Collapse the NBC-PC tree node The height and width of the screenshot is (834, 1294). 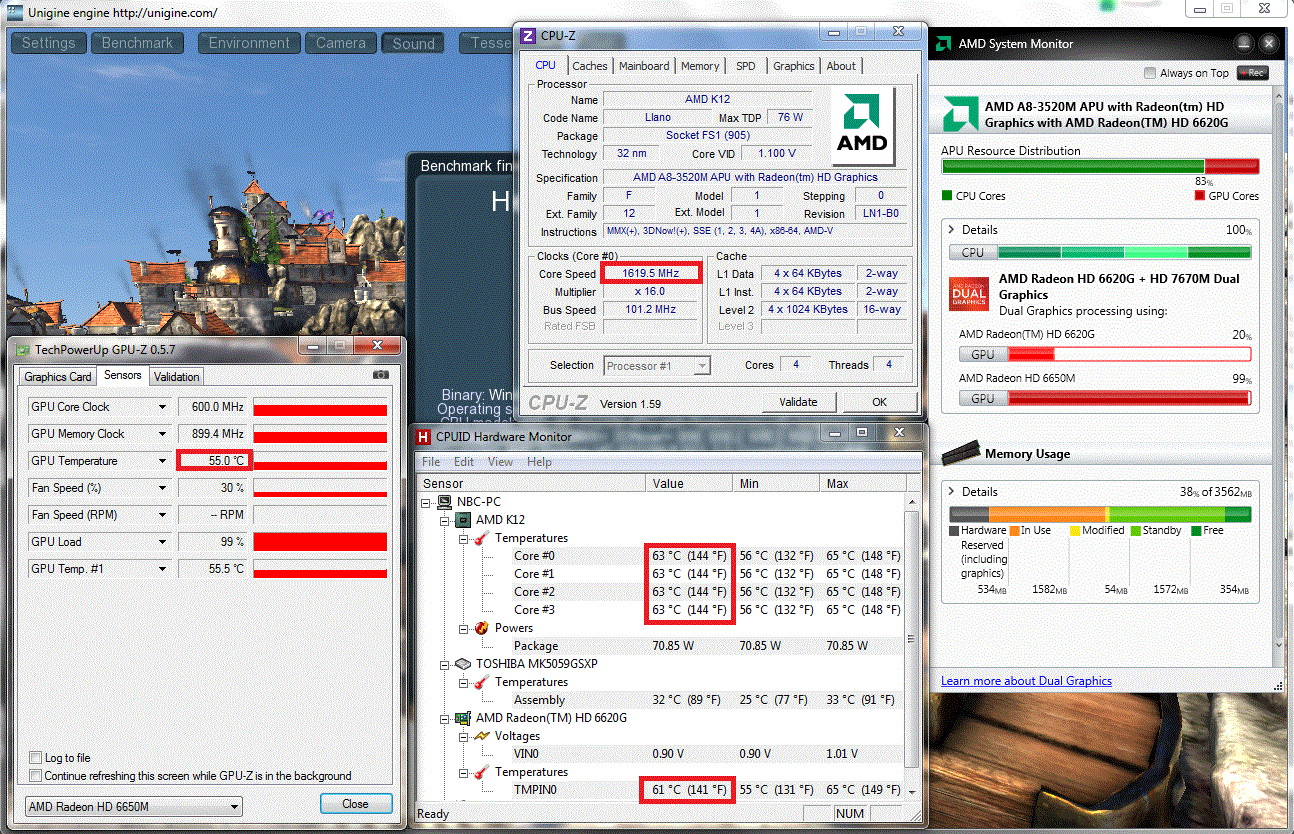(426, 502)
